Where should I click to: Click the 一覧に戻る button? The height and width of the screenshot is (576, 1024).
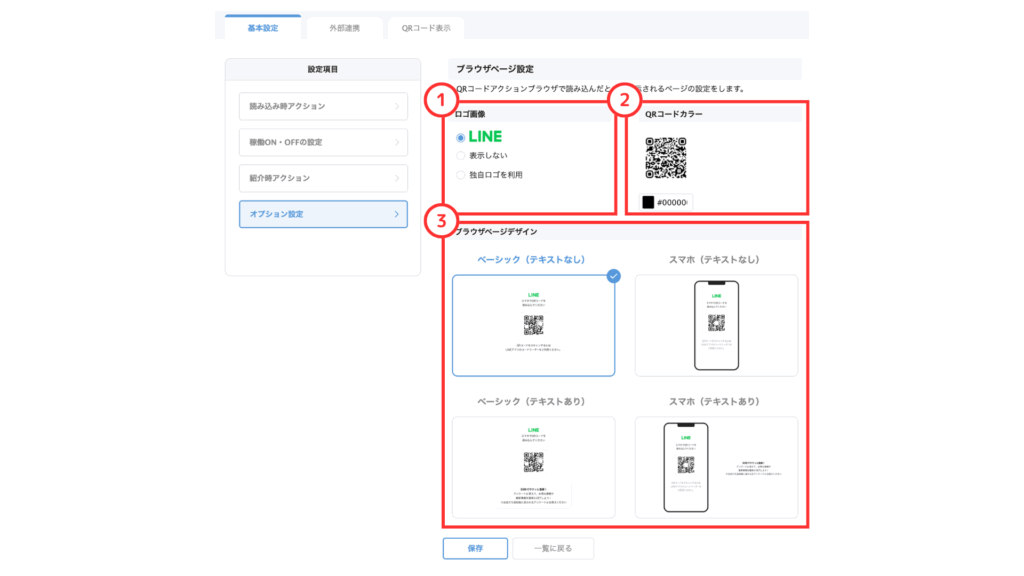553,548
